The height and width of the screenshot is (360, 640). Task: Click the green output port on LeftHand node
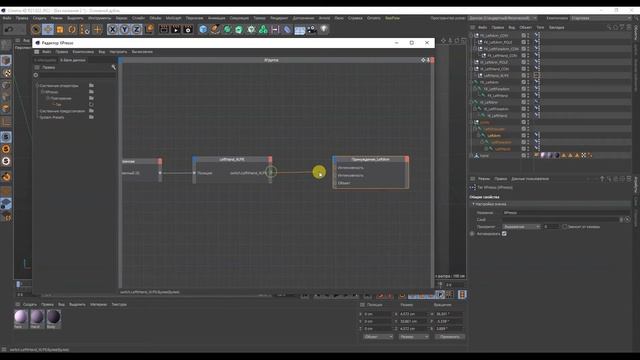coord(271,172)
